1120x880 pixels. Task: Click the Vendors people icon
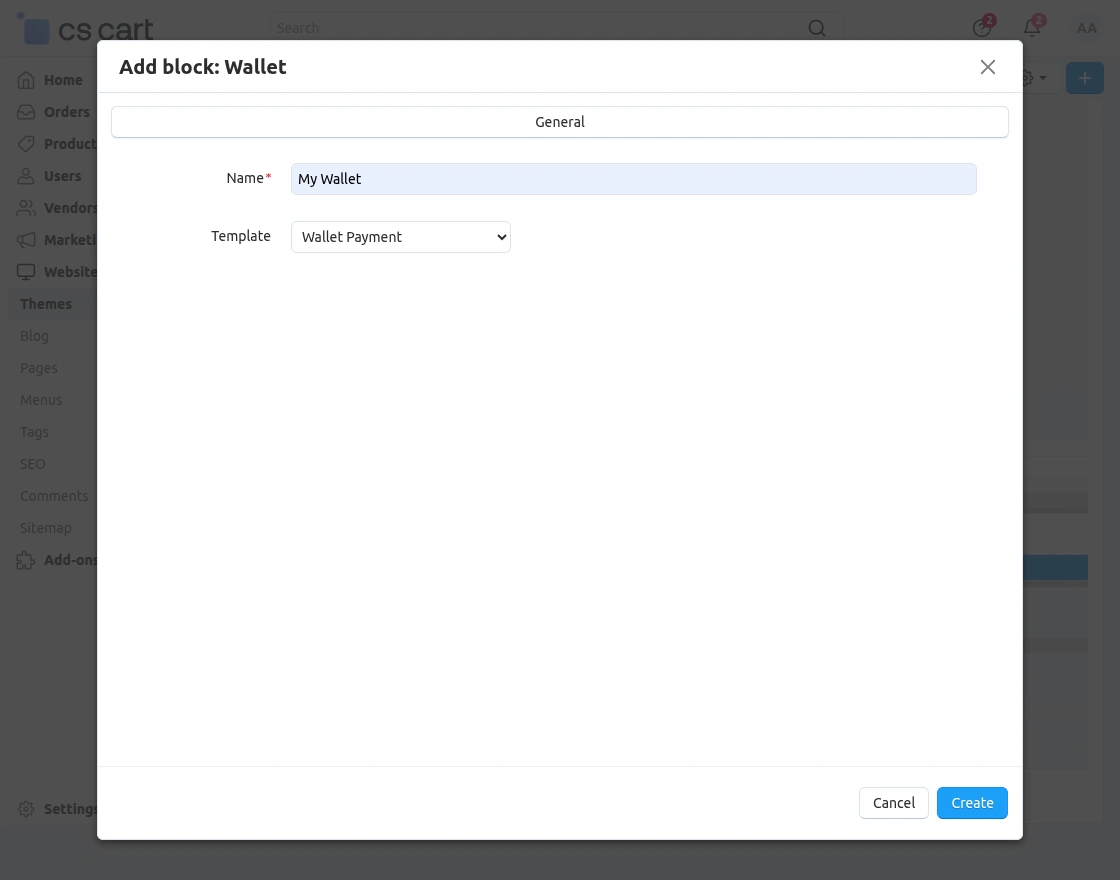26,208
